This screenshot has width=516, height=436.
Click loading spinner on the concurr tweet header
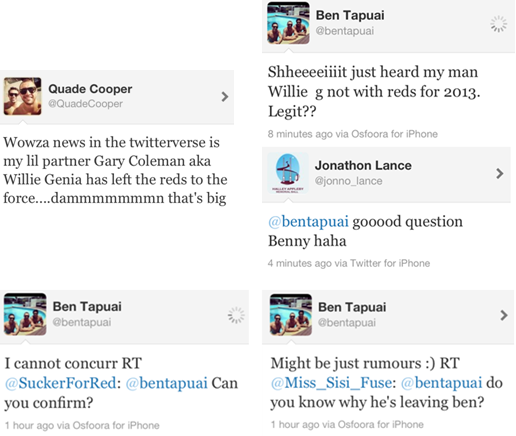[x=236, y=315]
